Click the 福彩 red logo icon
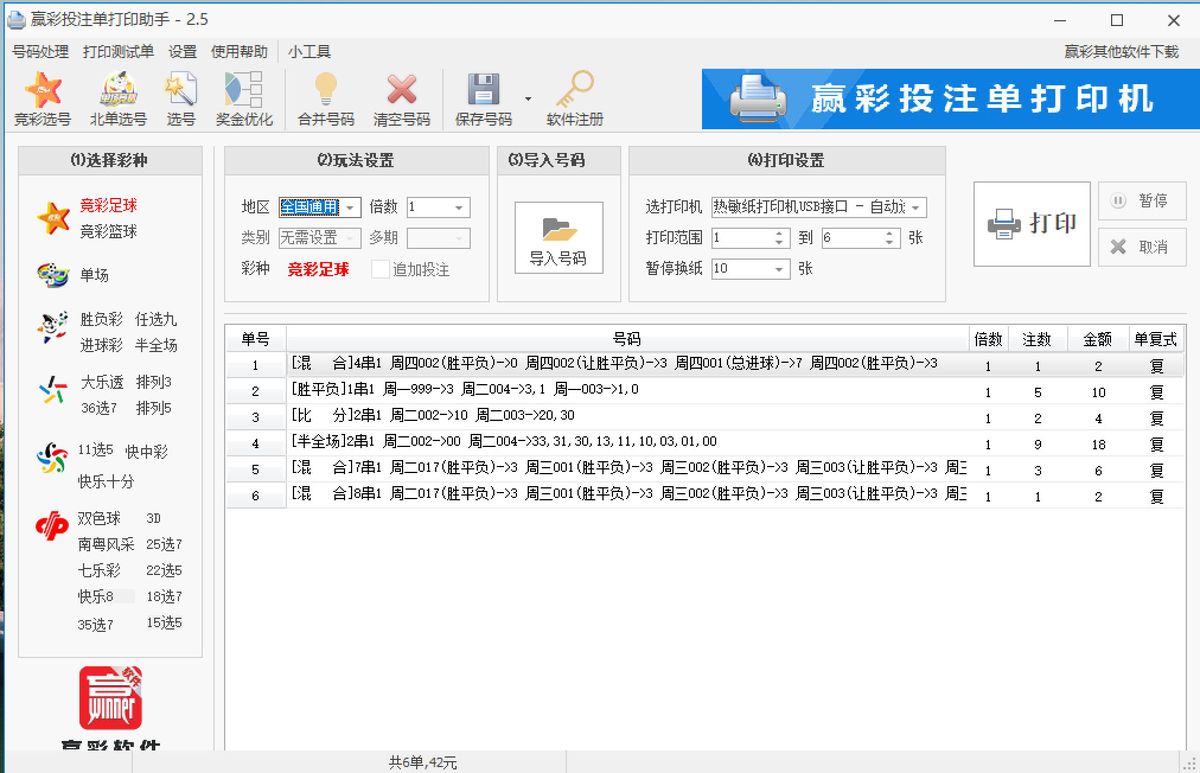The height and width of the screenshot is (773, 1200). pos(52,527)
